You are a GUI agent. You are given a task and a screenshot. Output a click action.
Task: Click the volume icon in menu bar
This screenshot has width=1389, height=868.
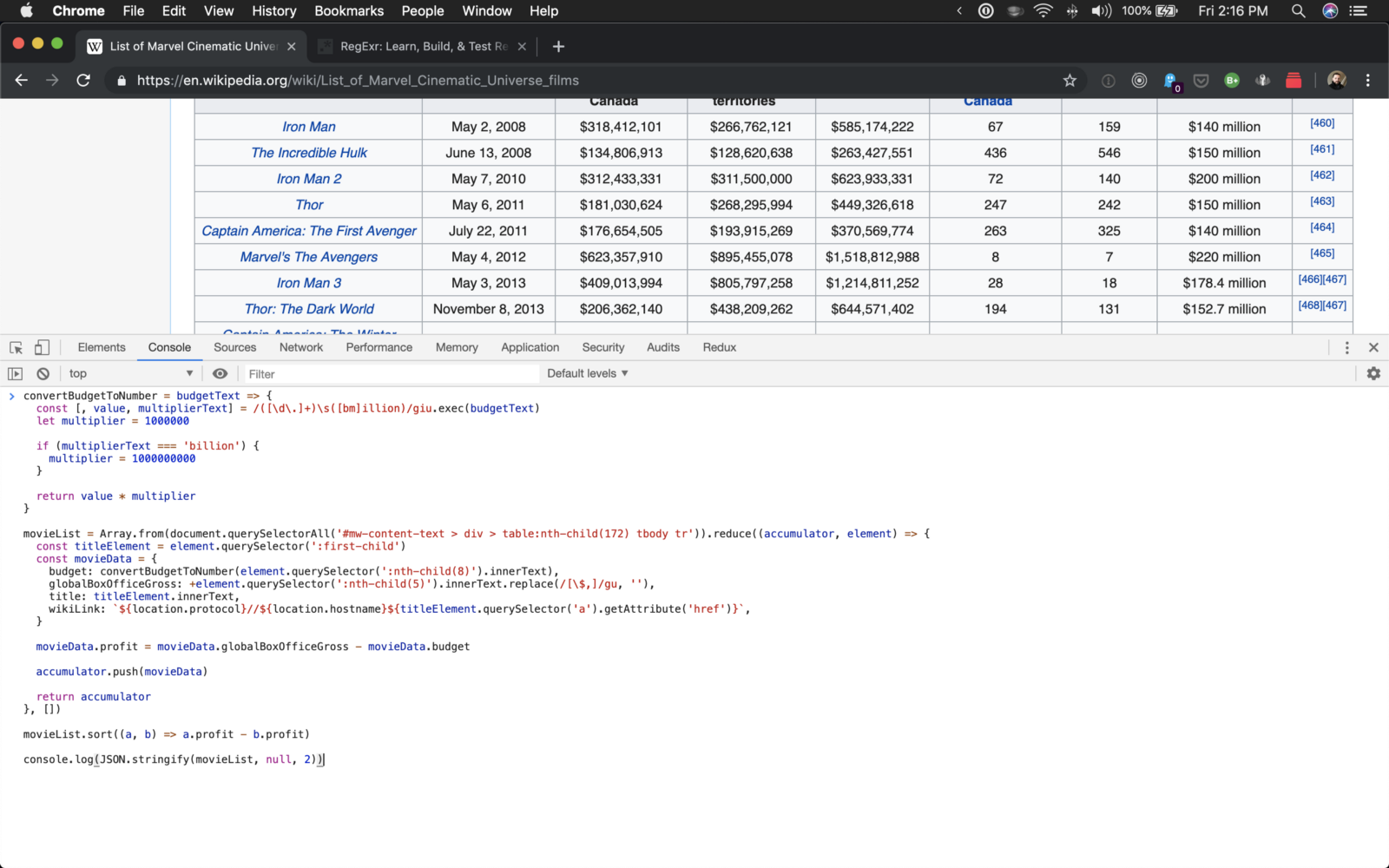click(x=1101, y=10)
